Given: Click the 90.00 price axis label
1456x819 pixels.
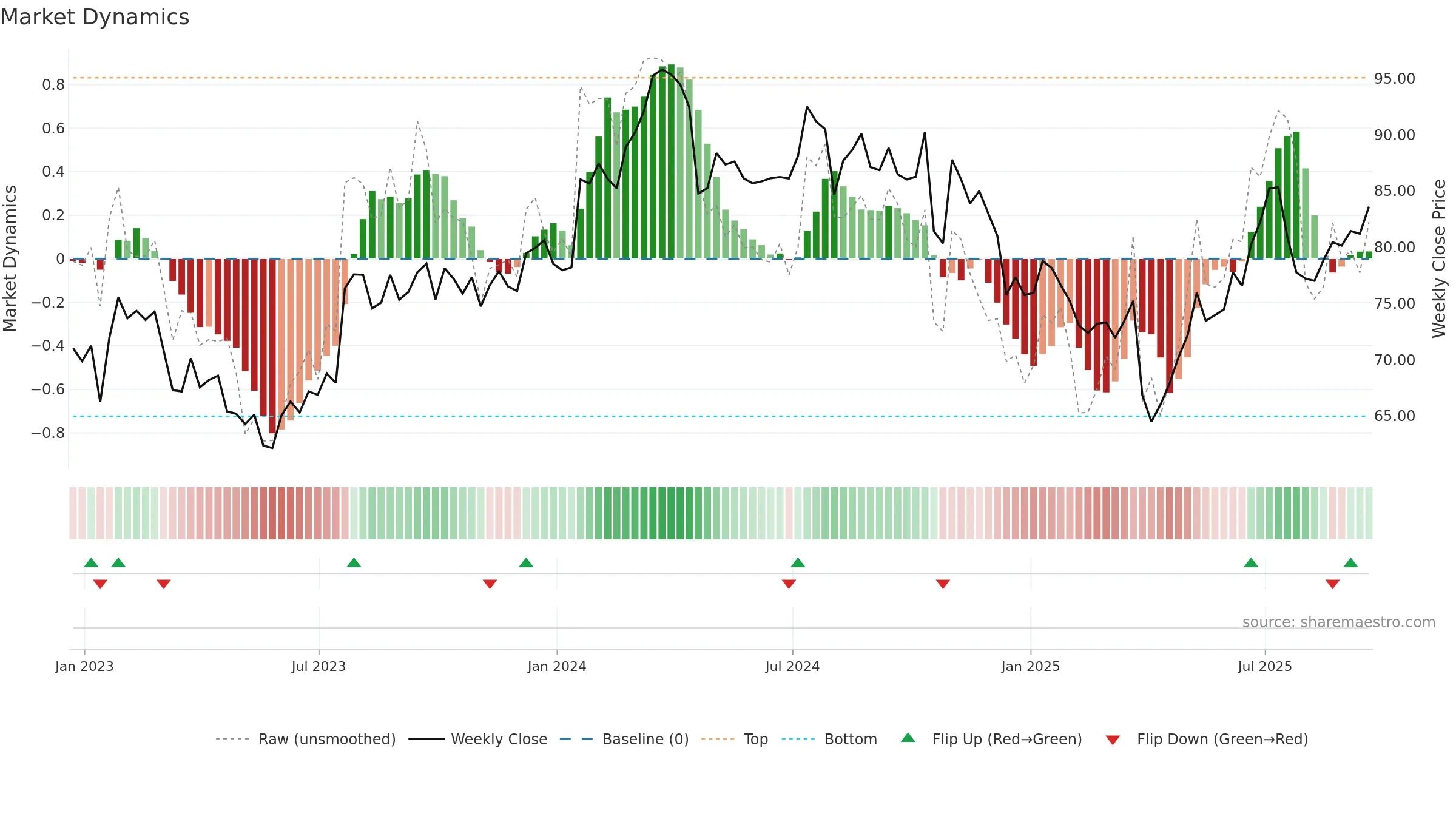Looking at the screenshot, I should [1395, 135].
